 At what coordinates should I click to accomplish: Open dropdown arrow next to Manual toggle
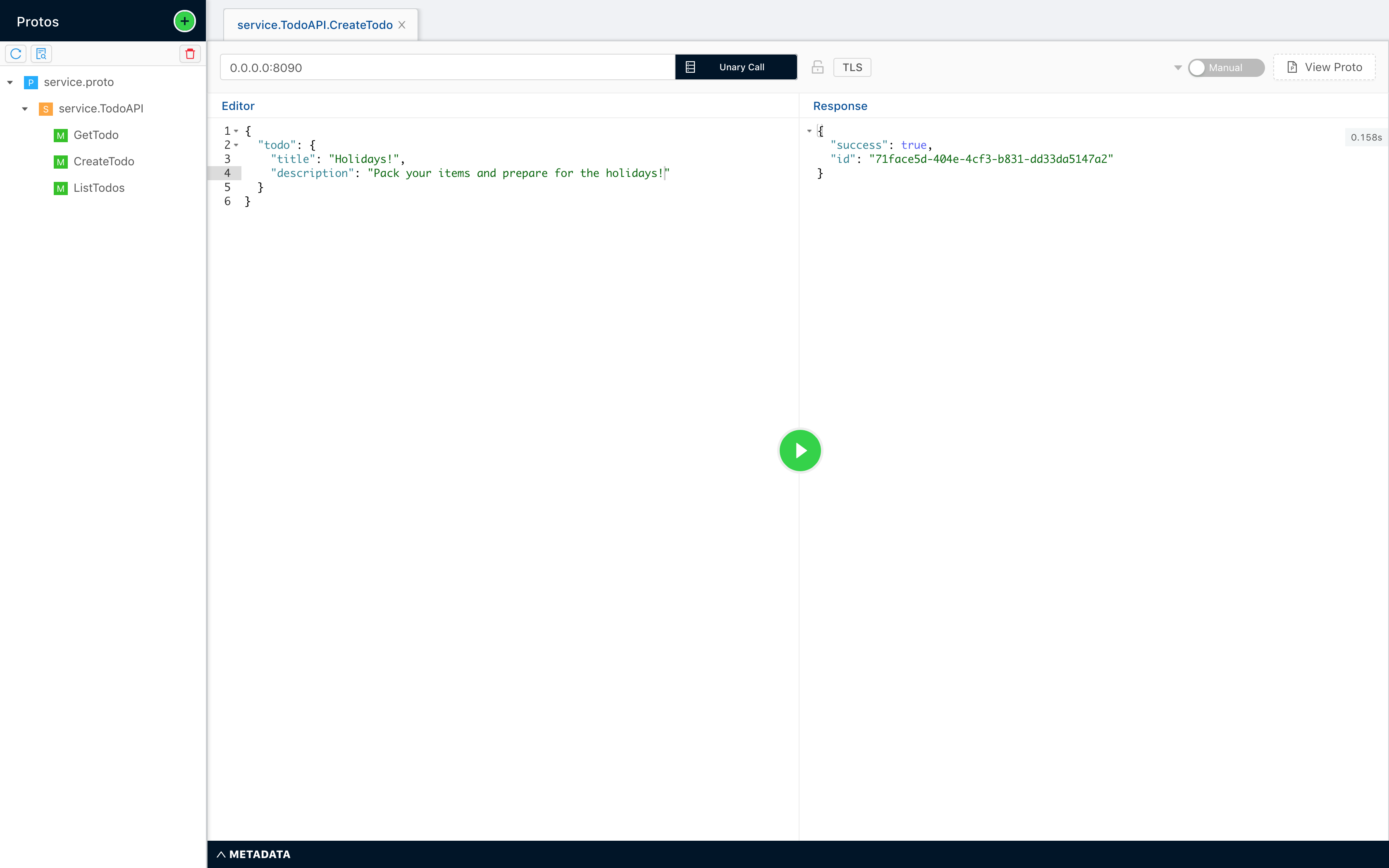(x=1178, y=67)
